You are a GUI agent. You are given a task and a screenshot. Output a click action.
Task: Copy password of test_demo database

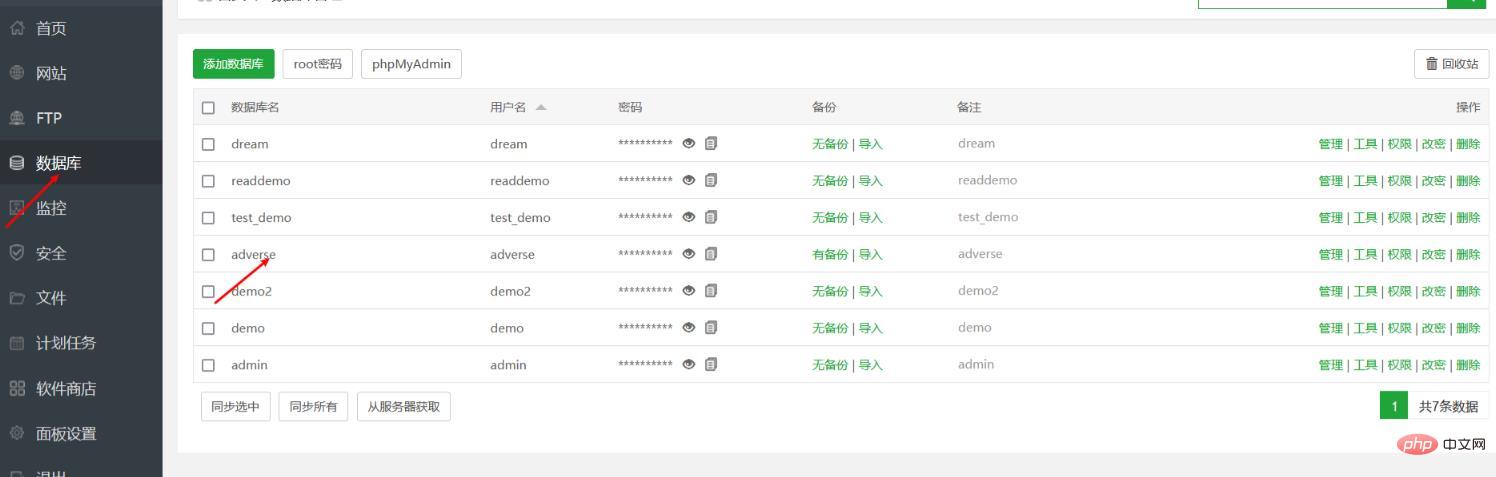[x=711, y=217]
